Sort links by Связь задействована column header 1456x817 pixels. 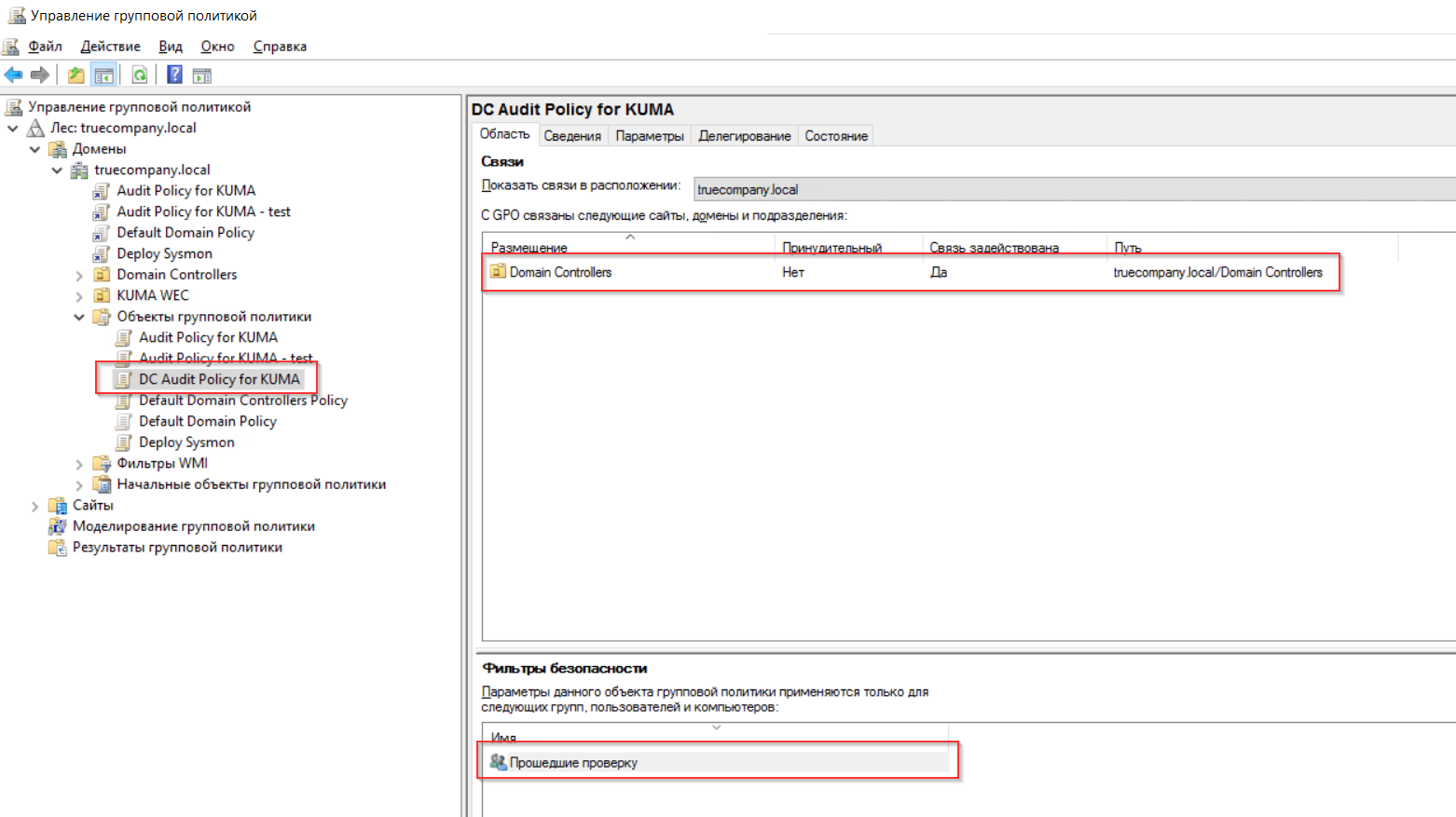(x=1013, y=246)
